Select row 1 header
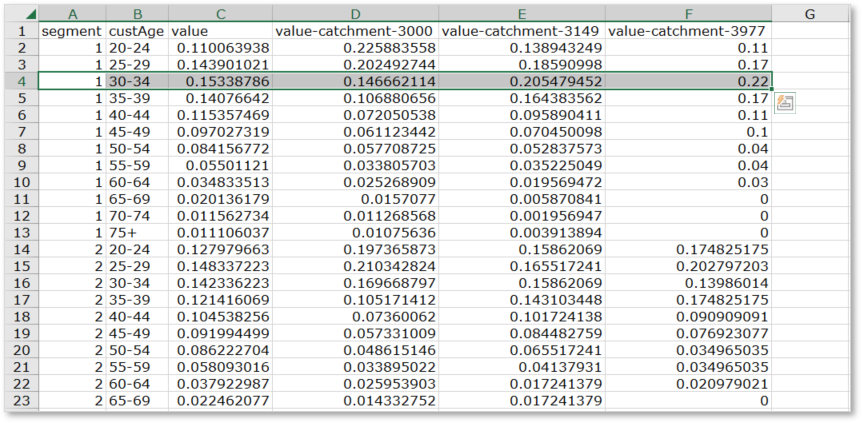862x423 pixels. point(20,31)
